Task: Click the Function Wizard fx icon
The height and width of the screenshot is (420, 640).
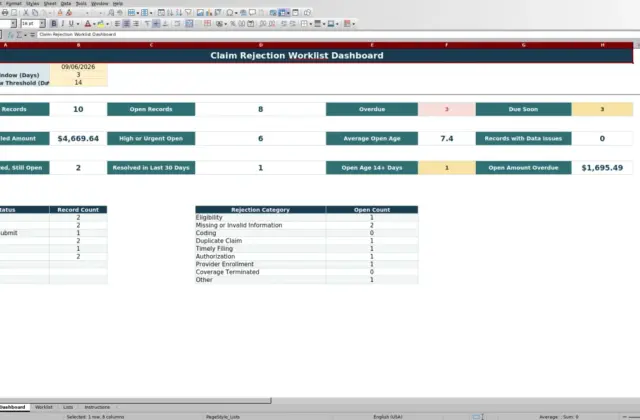Action: click(11, 35)
